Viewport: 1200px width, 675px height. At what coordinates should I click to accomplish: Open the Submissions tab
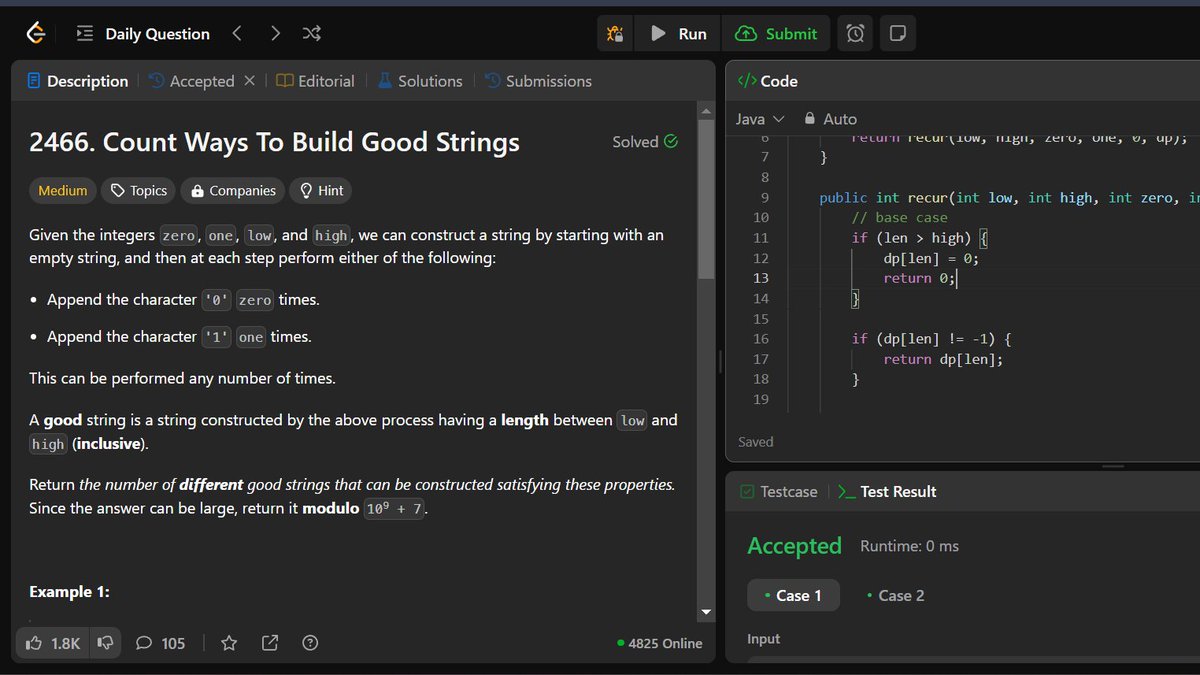pyautogui.click(x=539, y=81)
